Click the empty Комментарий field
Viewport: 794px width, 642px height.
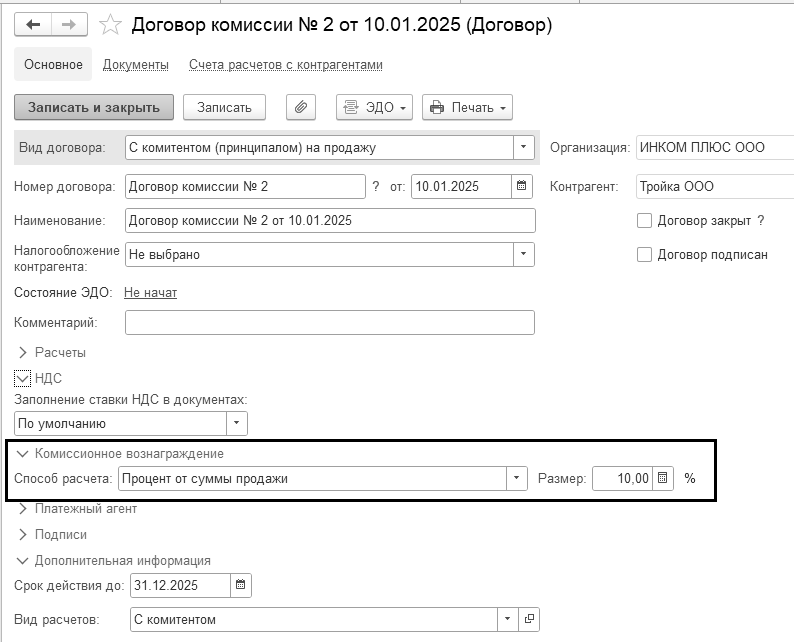click(x=330, y=323)
